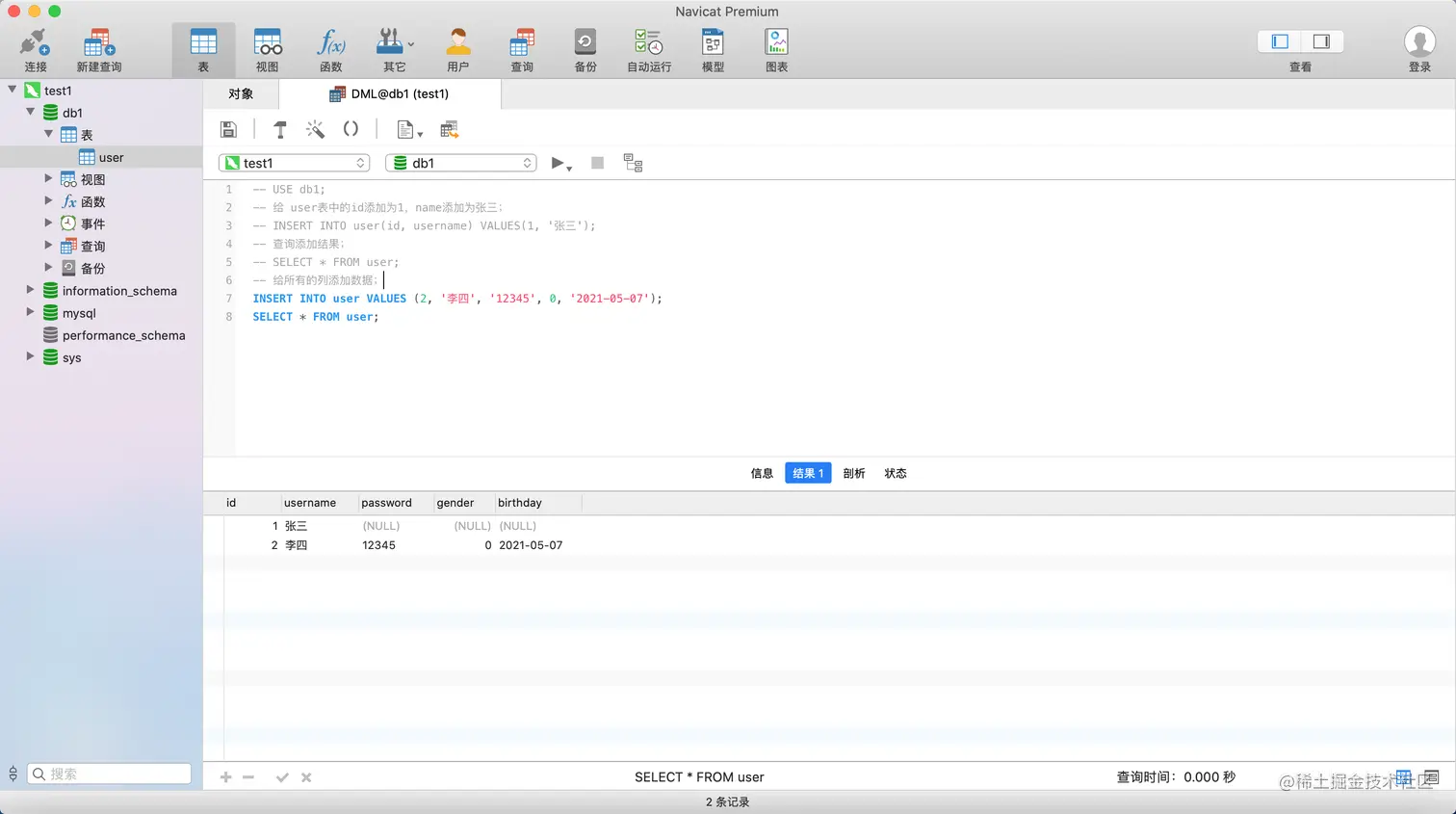The image size is (1456, 814).
Task: Expand the 查询 queries folder in tree
Action: point(49,245)
